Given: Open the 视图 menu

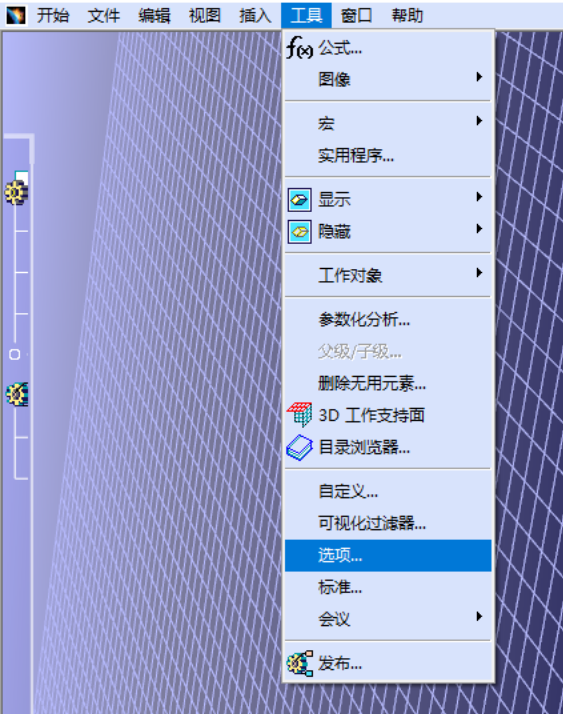Looking at the screenshot, I should coord(205,15).
